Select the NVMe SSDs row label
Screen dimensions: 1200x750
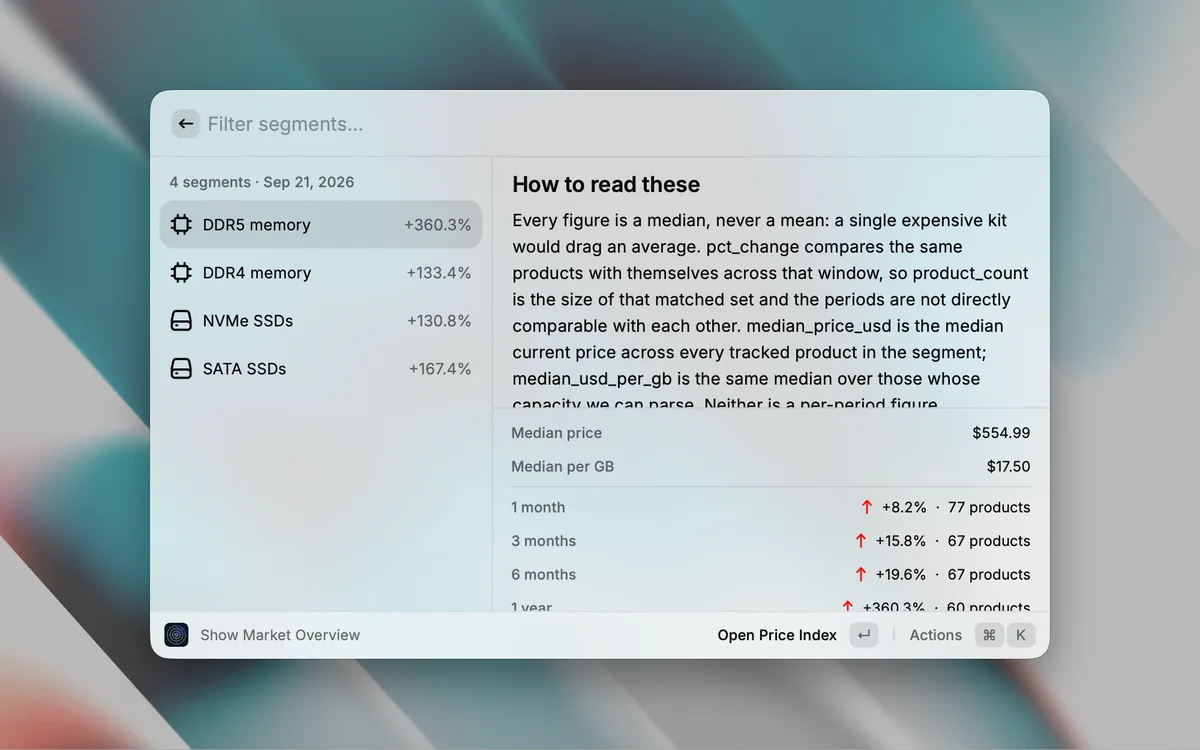point(248,321)
